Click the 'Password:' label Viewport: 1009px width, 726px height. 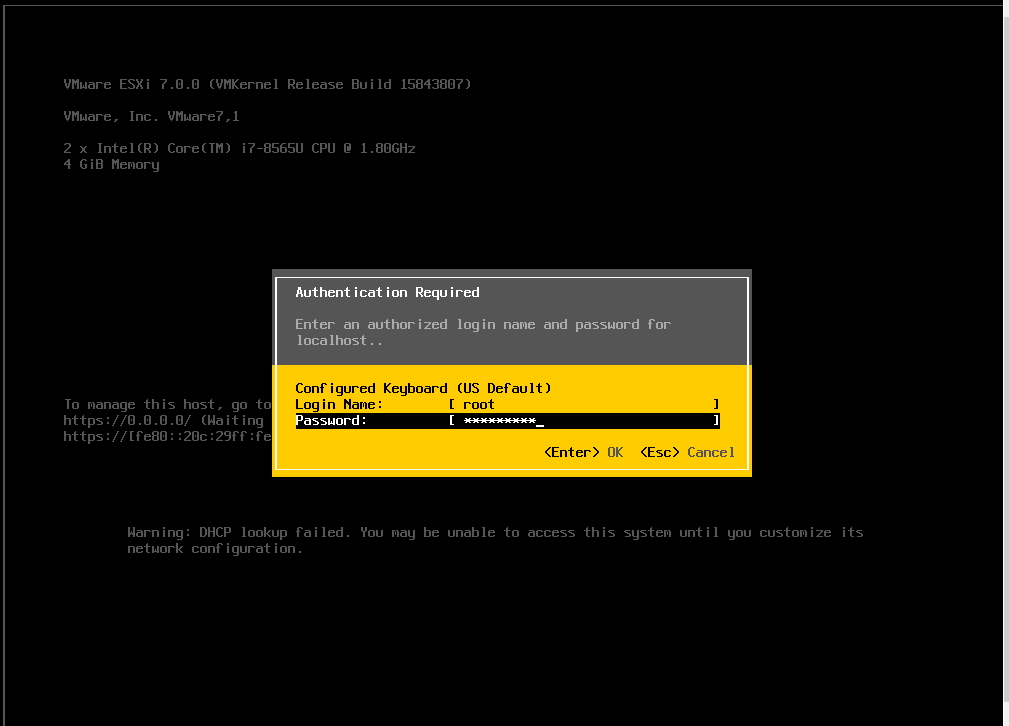tap(331, 420)
